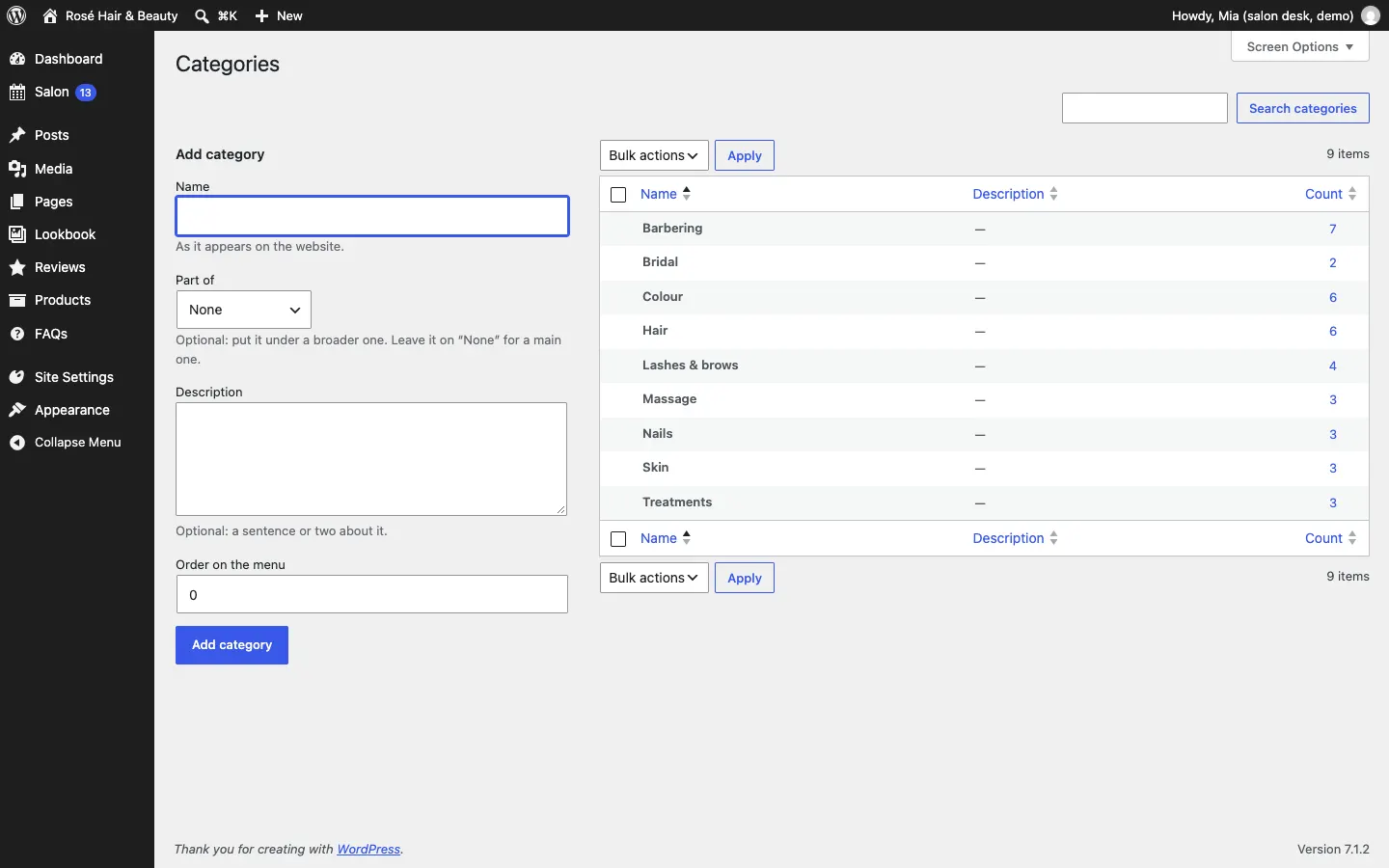
Task: Click the user avatar icon
Action: click(x=1372, y=15)
